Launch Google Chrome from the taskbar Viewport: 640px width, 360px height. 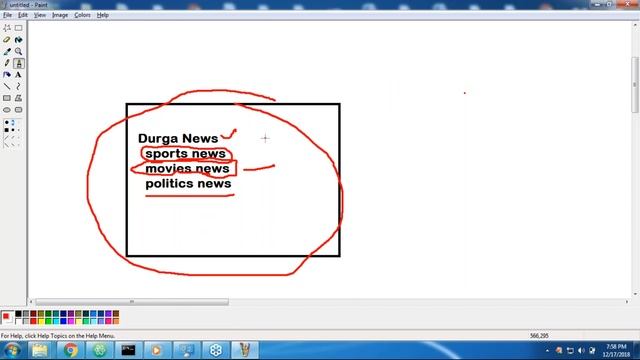[70, 350]
